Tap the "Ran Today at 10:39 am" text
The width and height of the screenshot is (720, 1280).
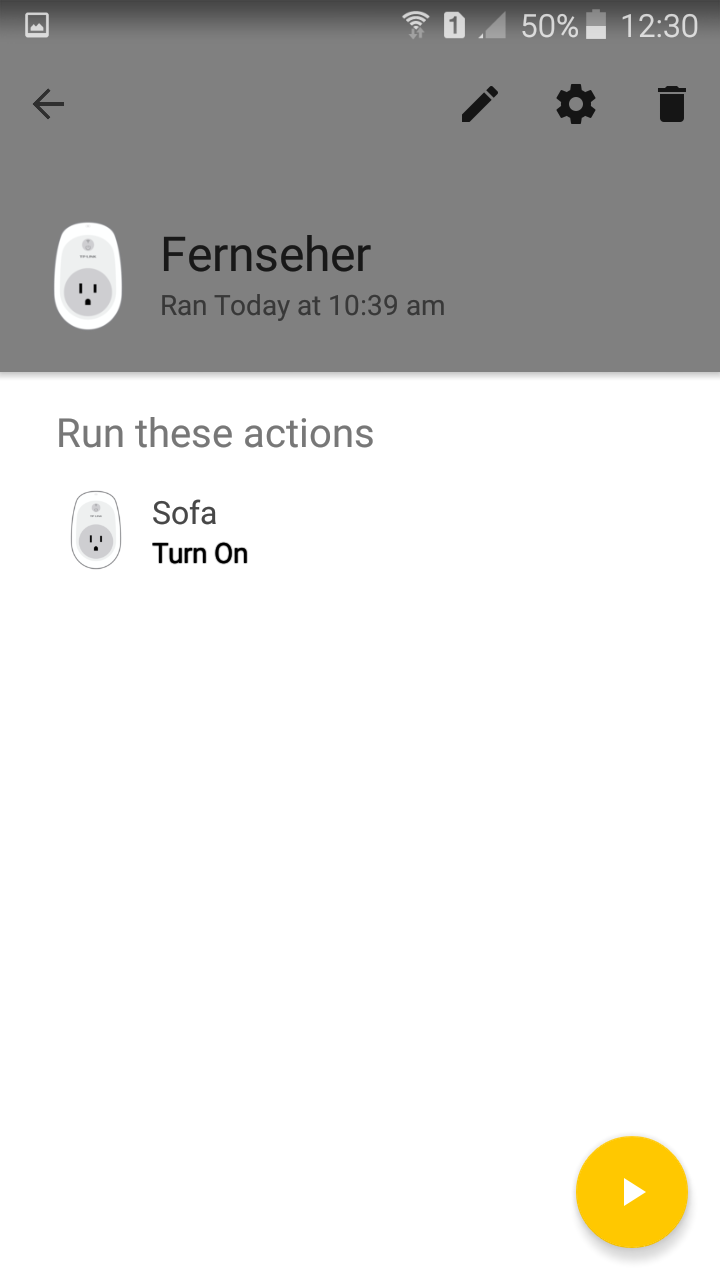(302, 306)
